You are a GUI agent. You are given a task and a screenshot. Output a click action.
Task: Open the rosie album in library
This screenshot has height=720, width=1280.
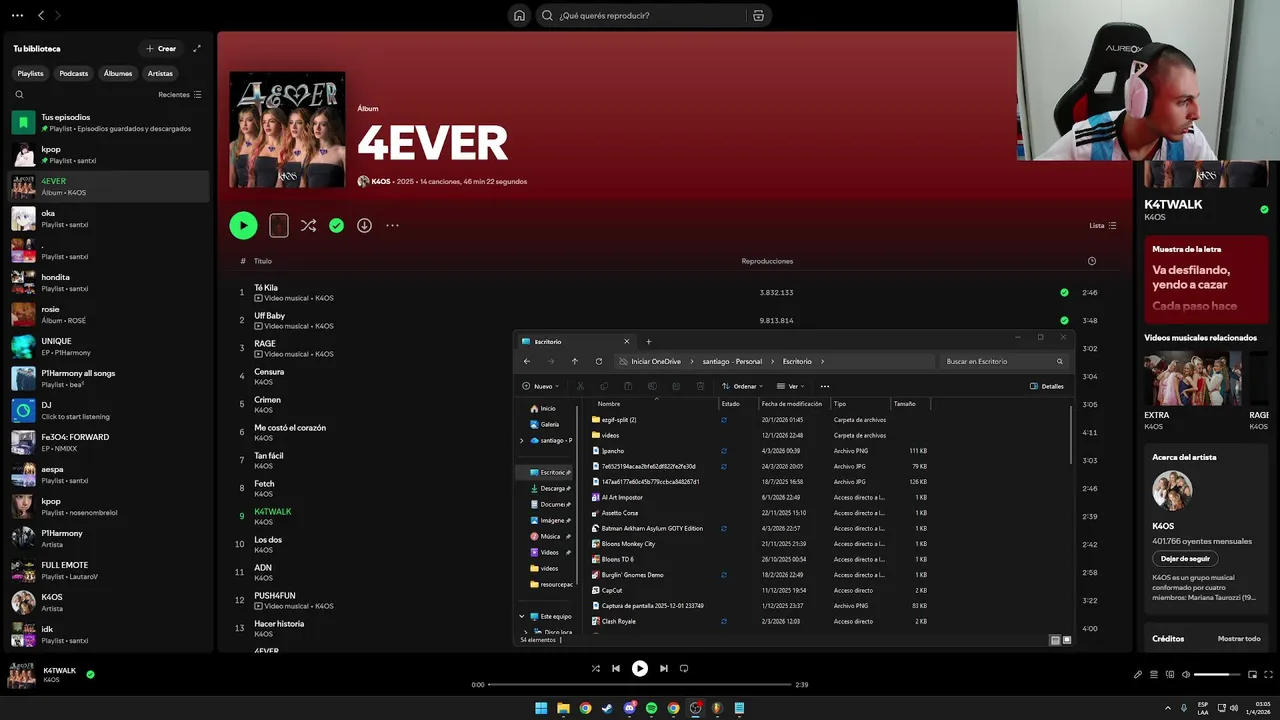[109, 315]
